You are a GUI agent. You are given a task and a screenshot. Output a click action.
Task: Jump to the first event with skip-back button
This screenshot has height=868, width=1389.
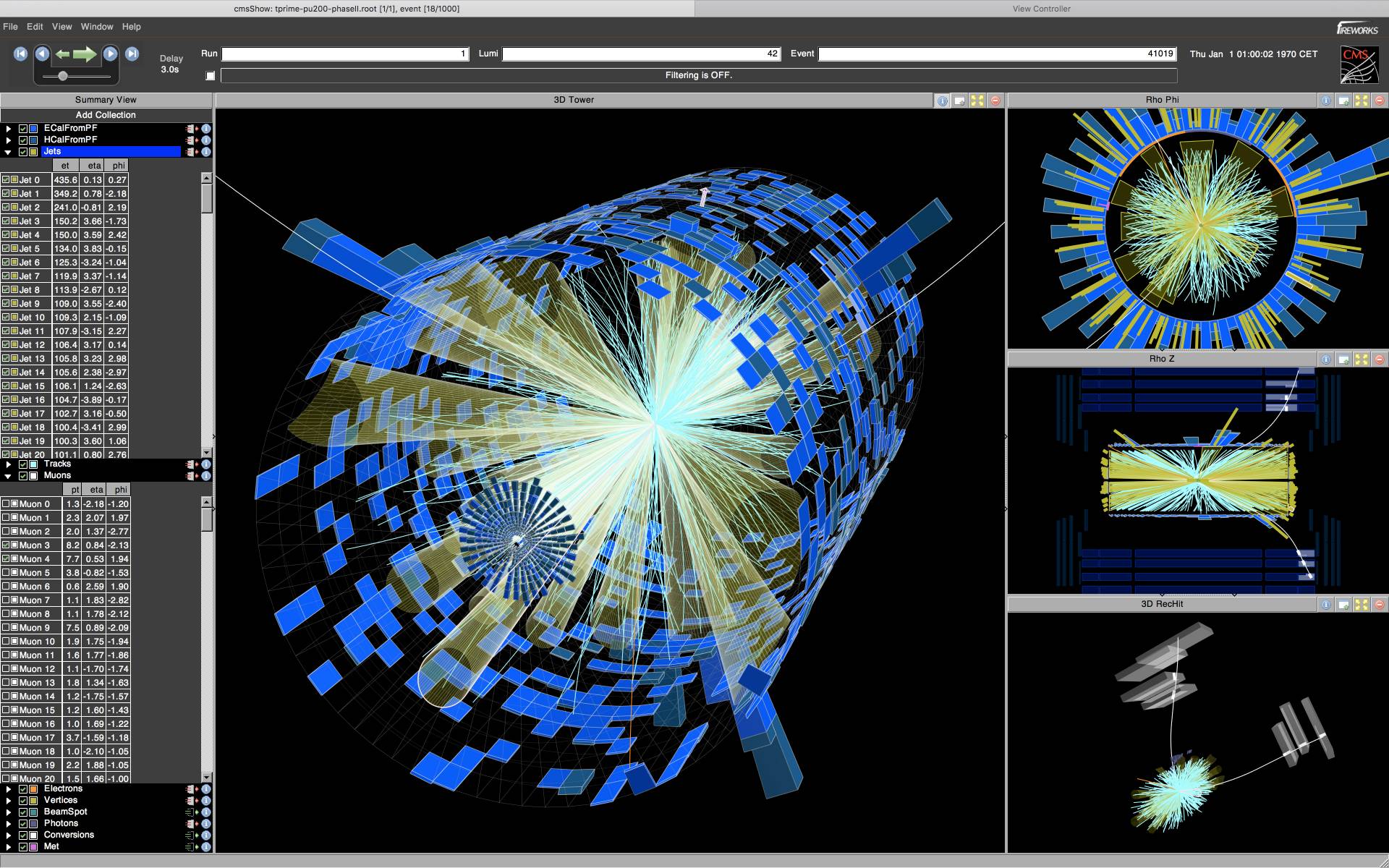(x=20, y=54)
